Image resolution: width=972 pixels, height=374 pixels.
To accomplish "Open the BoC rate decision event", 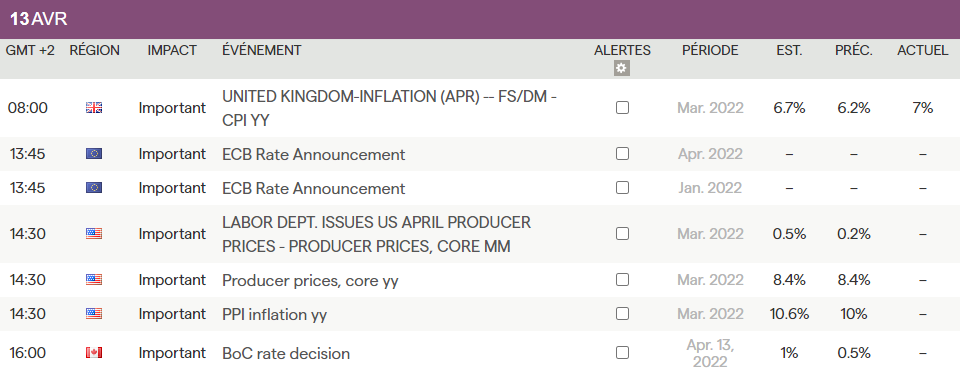I will pyautogui.click(x=286, y=354).
